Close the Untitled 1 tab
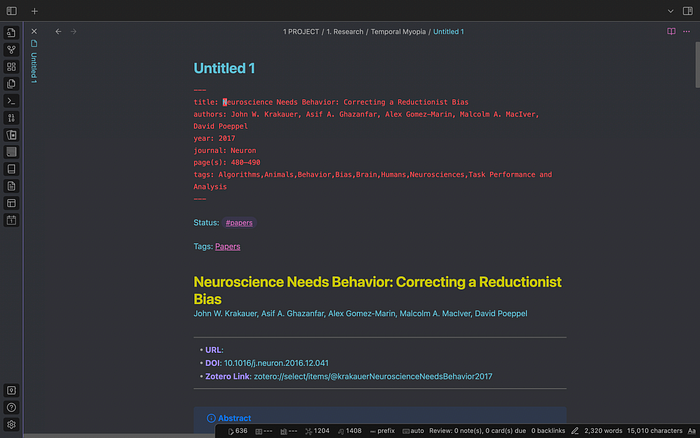700x438 pixels. (34, 31)
